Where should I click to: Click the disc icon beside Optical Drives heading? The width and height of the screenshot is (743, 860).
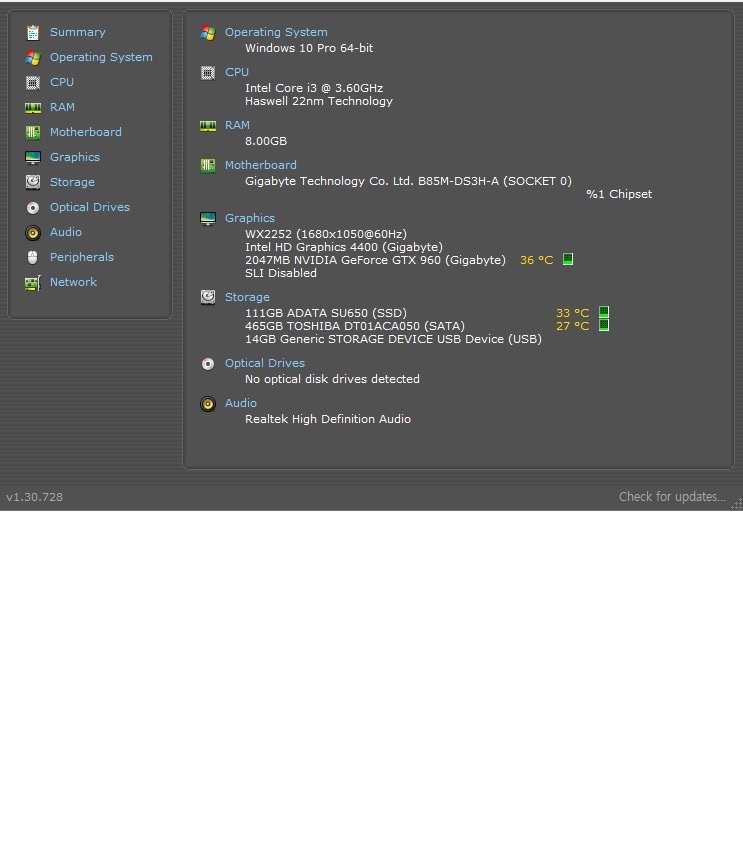208,364
